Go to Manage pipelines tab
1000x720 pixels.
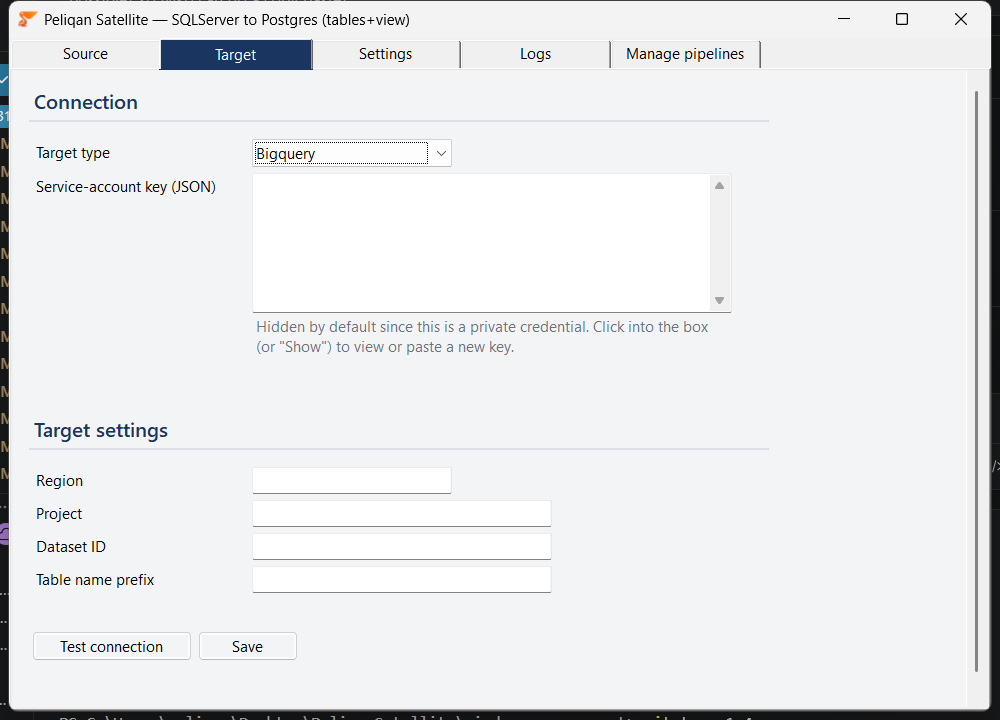pos(685,54)
